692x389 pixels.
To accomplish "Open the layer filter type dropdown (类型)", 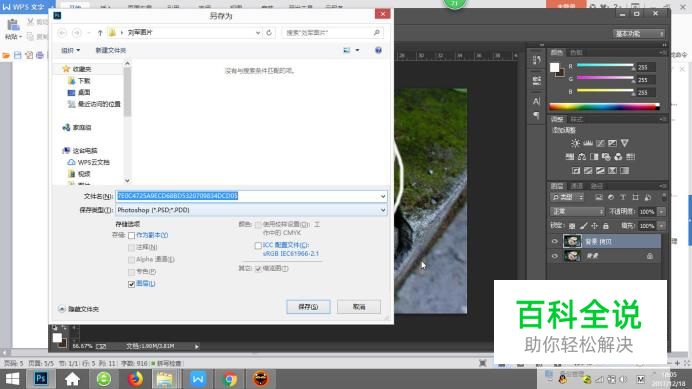I will pos(568,197).
